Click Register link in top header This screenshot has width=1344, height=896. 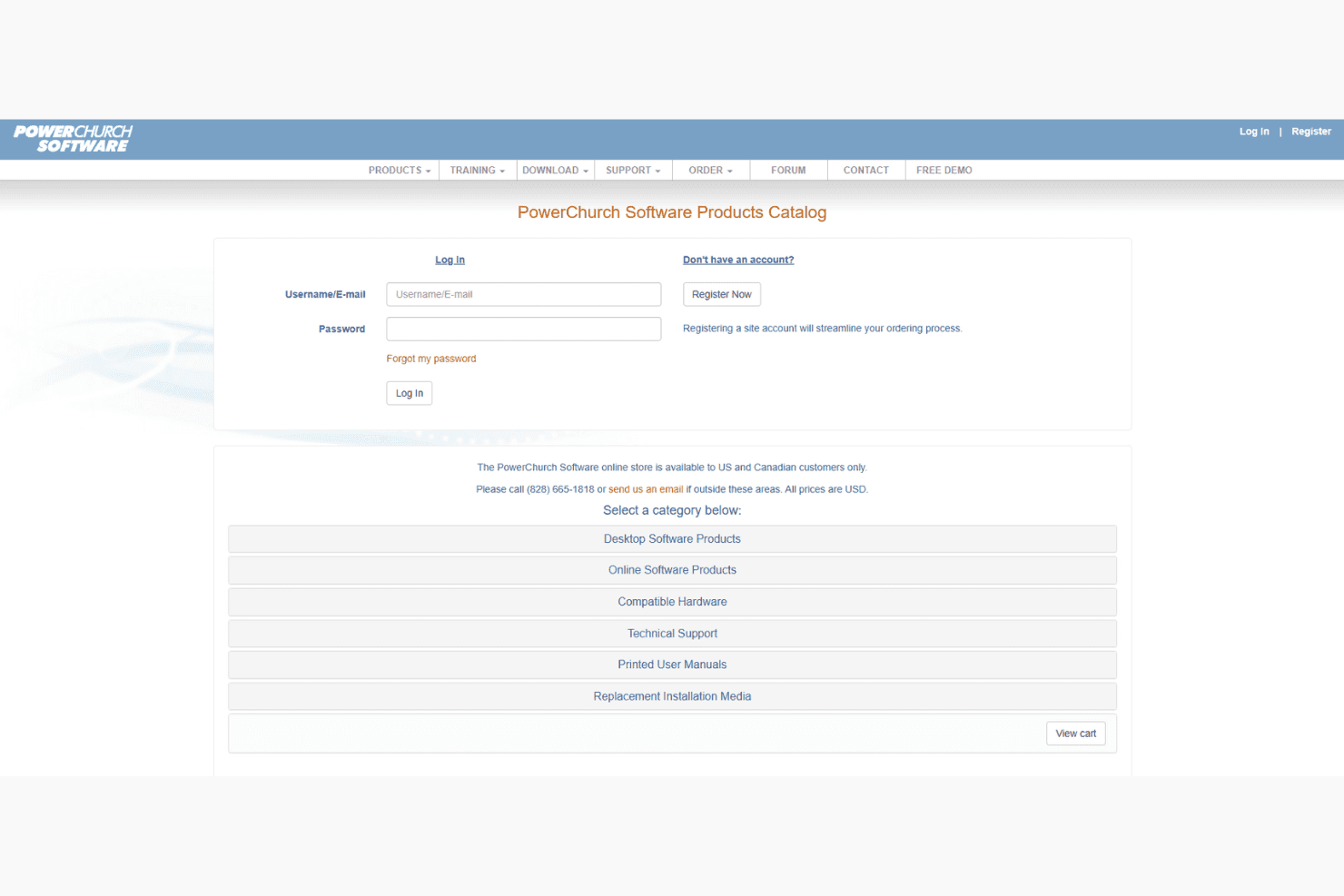pos(1311,132)
